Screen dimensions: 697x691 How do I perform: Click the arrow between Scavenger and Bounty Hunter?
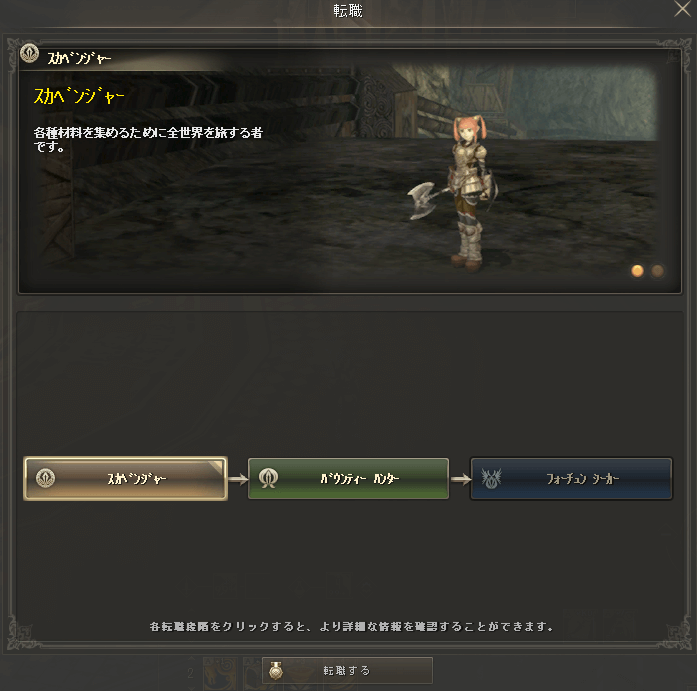(238, 479)
